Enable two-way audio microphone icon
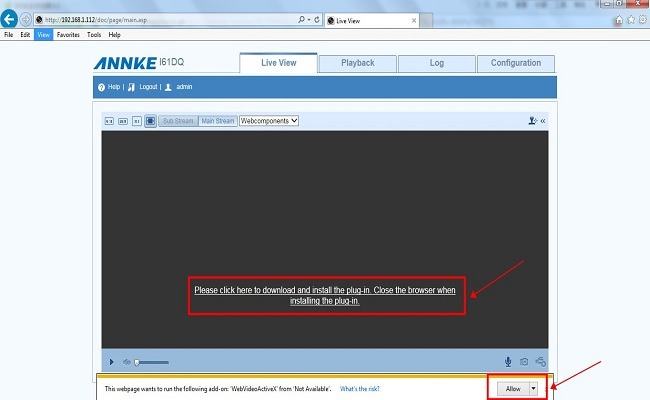This screenshot has width=650, height=400. coord(508,362)
